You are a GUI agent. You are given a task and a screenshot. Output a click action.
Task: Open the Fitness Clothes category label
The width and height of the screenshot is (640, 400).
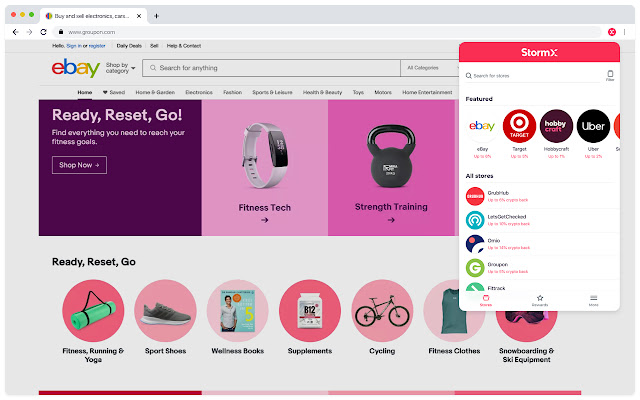click(454, 351)
